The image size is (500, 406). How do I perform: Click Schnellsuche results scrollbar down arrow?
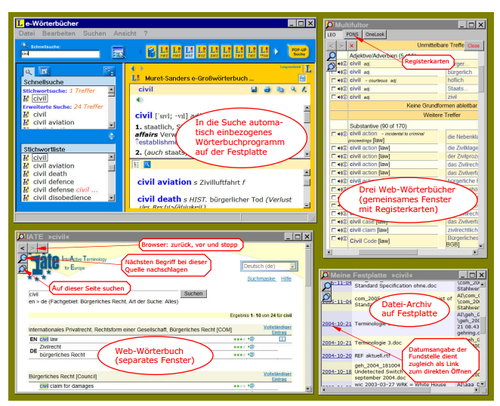tap(111, 125)
